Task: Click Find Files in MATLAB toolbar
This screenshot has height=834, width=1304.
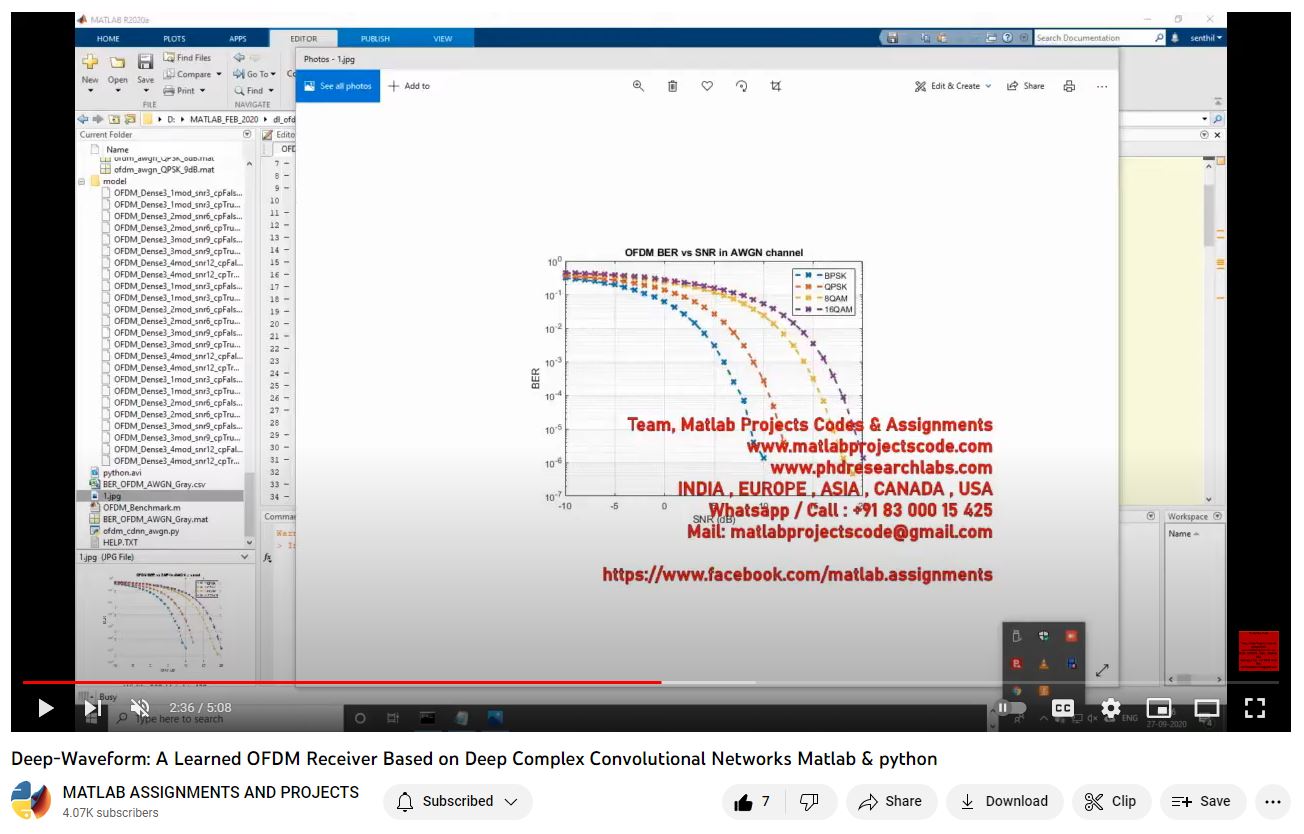Action: pyautogui.click(x=187, y=58)
